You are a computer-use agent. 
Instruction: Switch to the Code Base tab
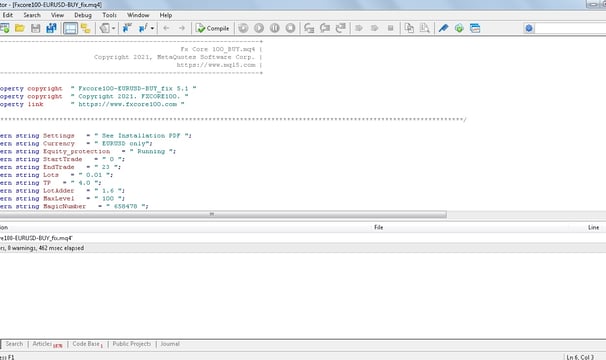tap(87, 344)
